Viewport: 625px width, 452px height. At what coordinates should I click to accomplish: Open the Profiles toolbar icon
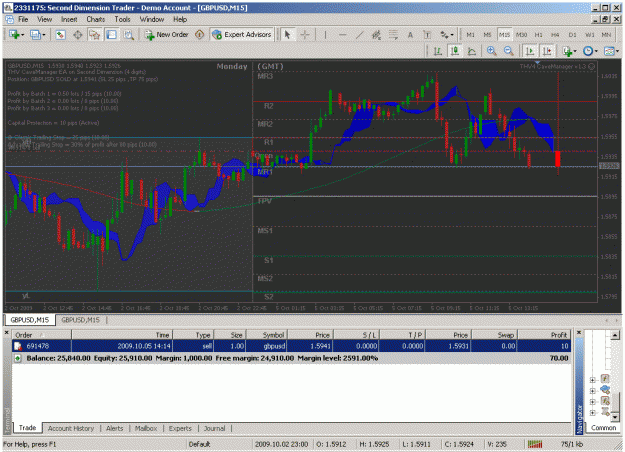[37, 35]
